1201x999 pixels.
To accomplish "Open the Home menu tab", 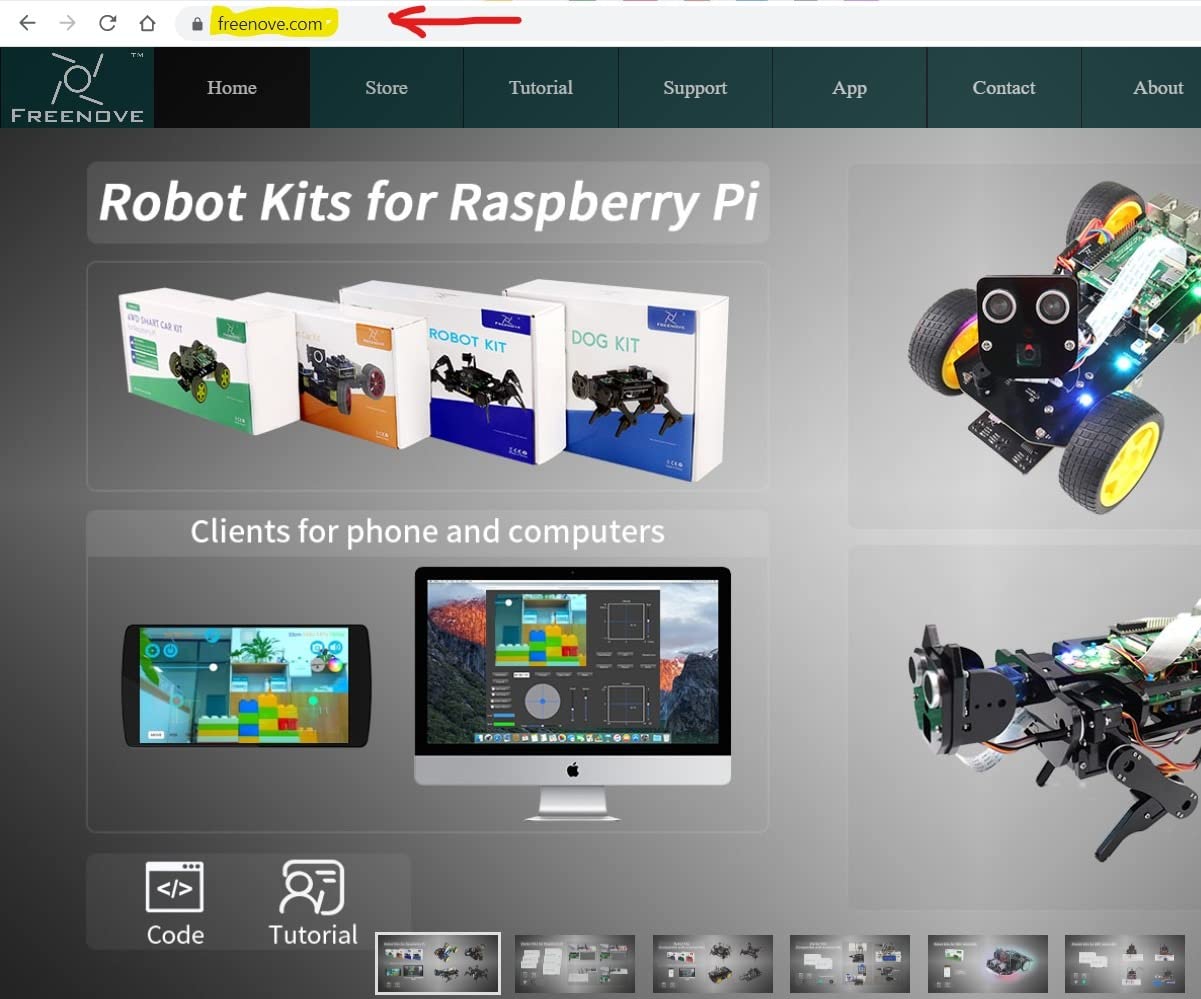I will [232, 88].
